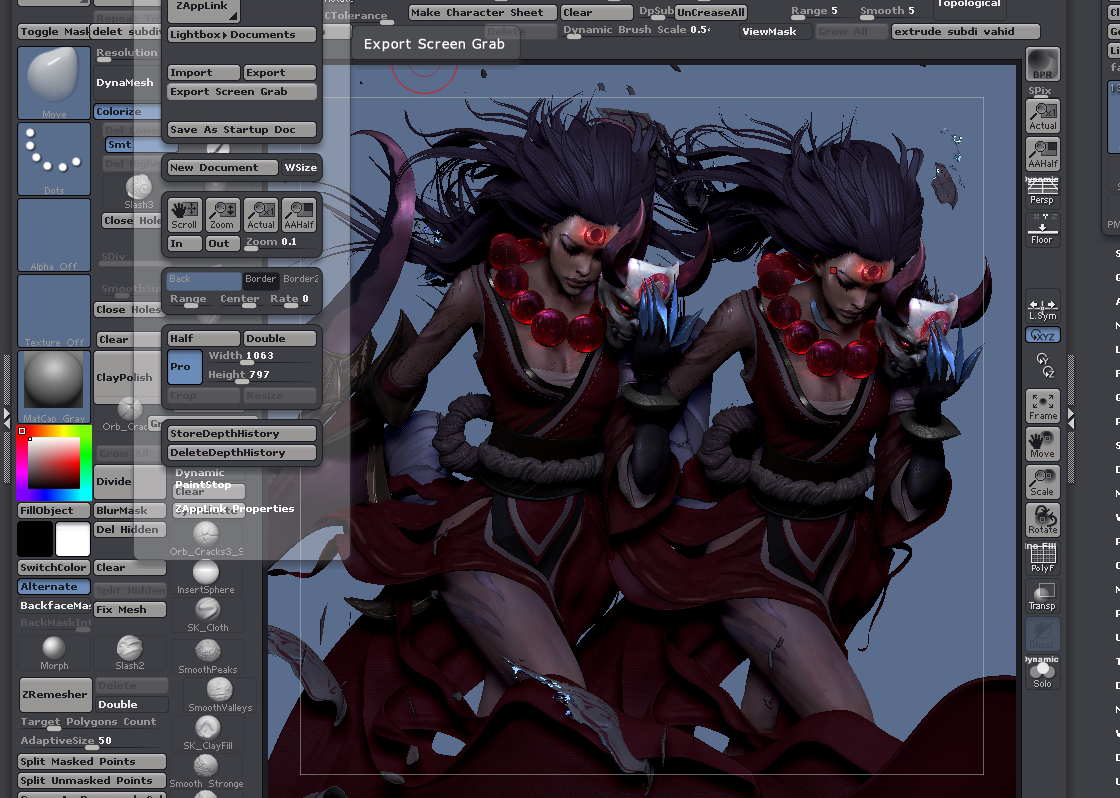Click the AAHalf icon above Persp
The width and height of the screenshot is (1120, 798).
point(1042,154)
